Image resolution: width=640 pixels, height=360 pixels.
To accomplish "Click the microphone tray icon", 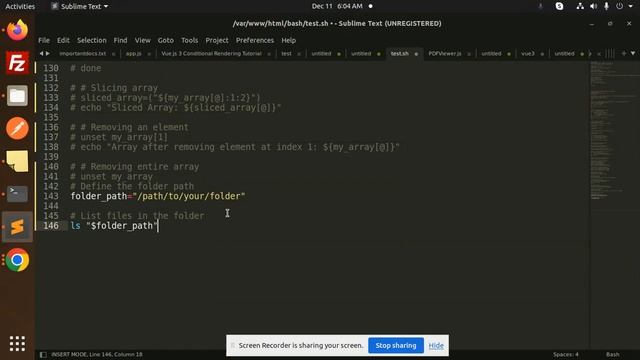I will pyautogui.click(x=606, y=6).
